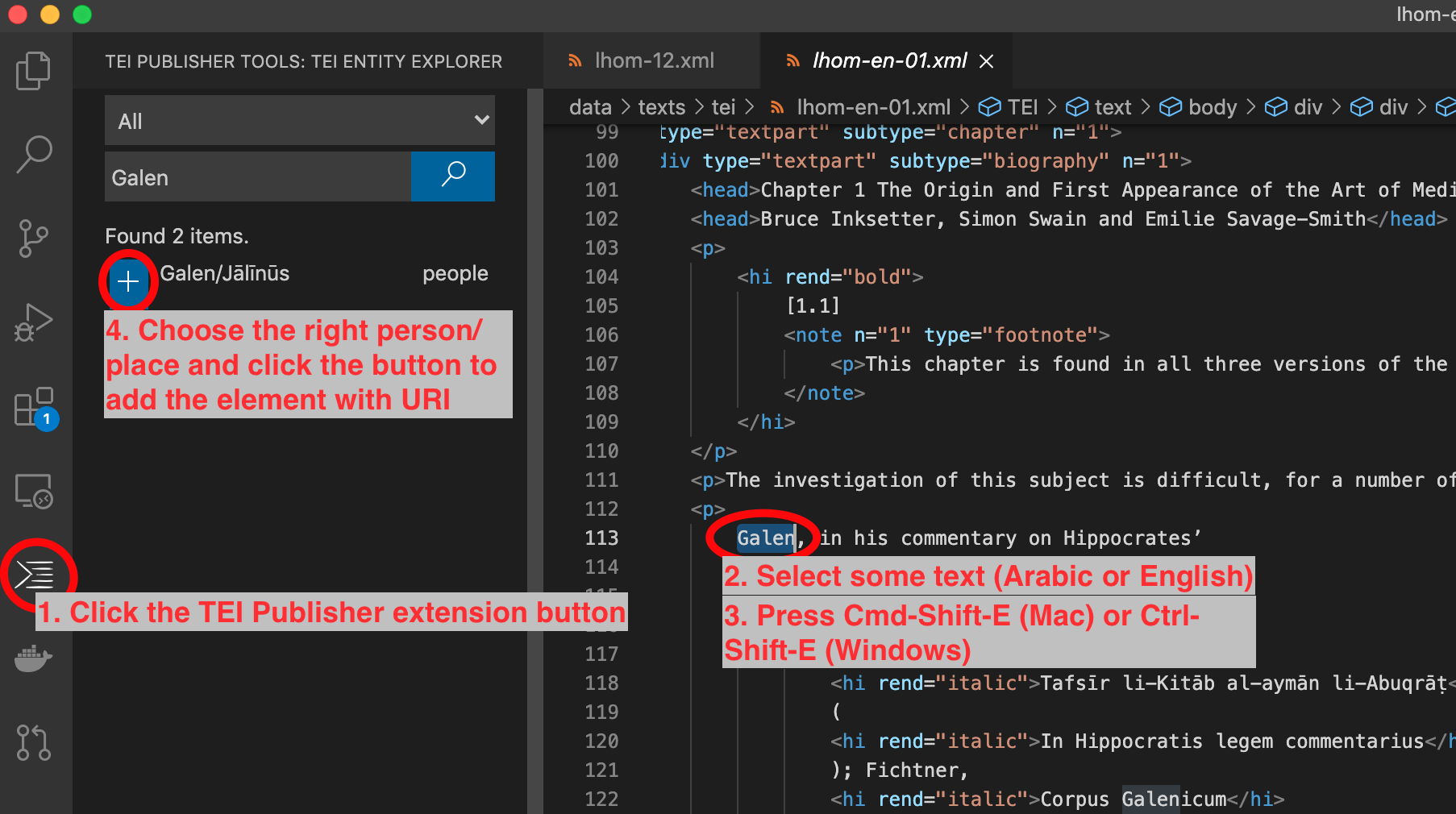
Task: Click the Galen search input field
Action: point(258,177)
